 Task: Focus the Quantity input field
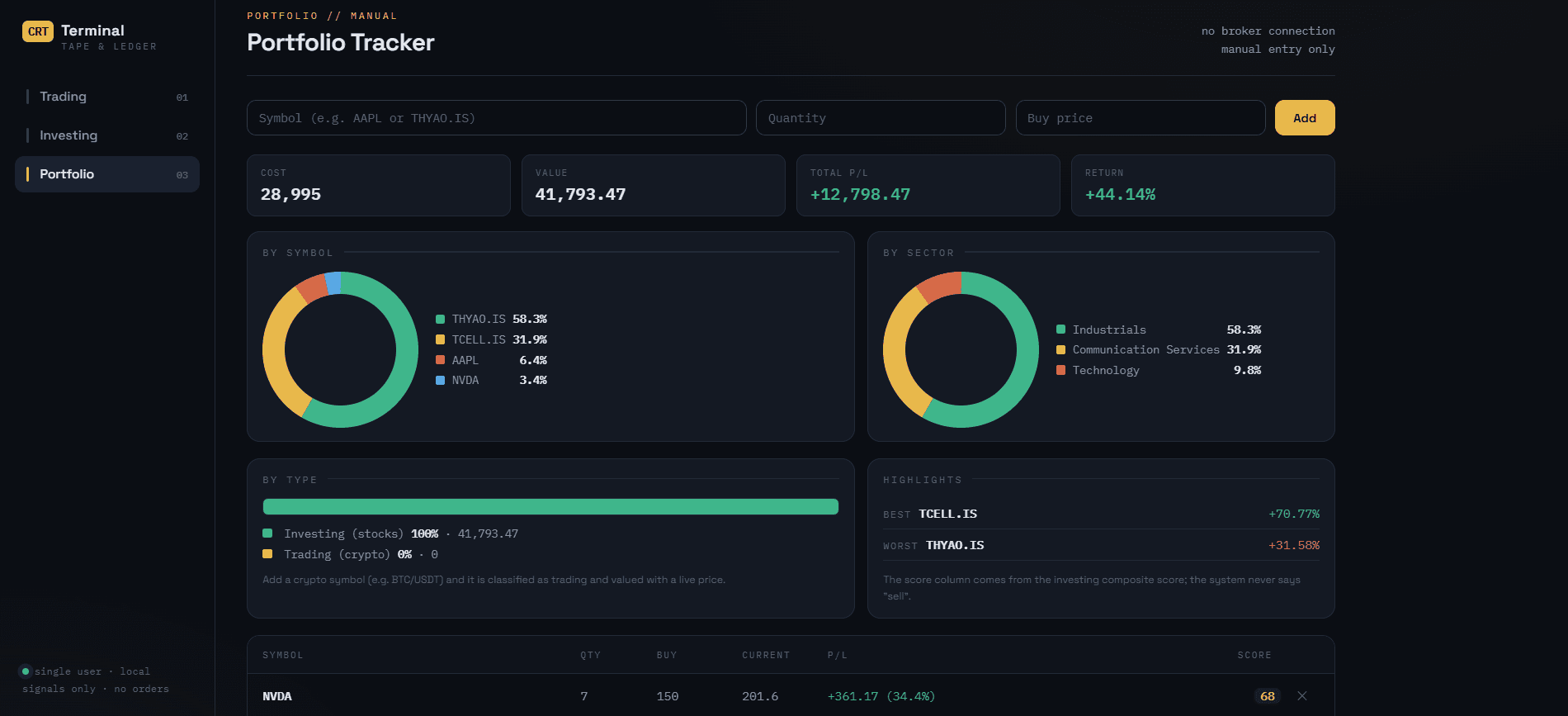(x=881, y=118)
